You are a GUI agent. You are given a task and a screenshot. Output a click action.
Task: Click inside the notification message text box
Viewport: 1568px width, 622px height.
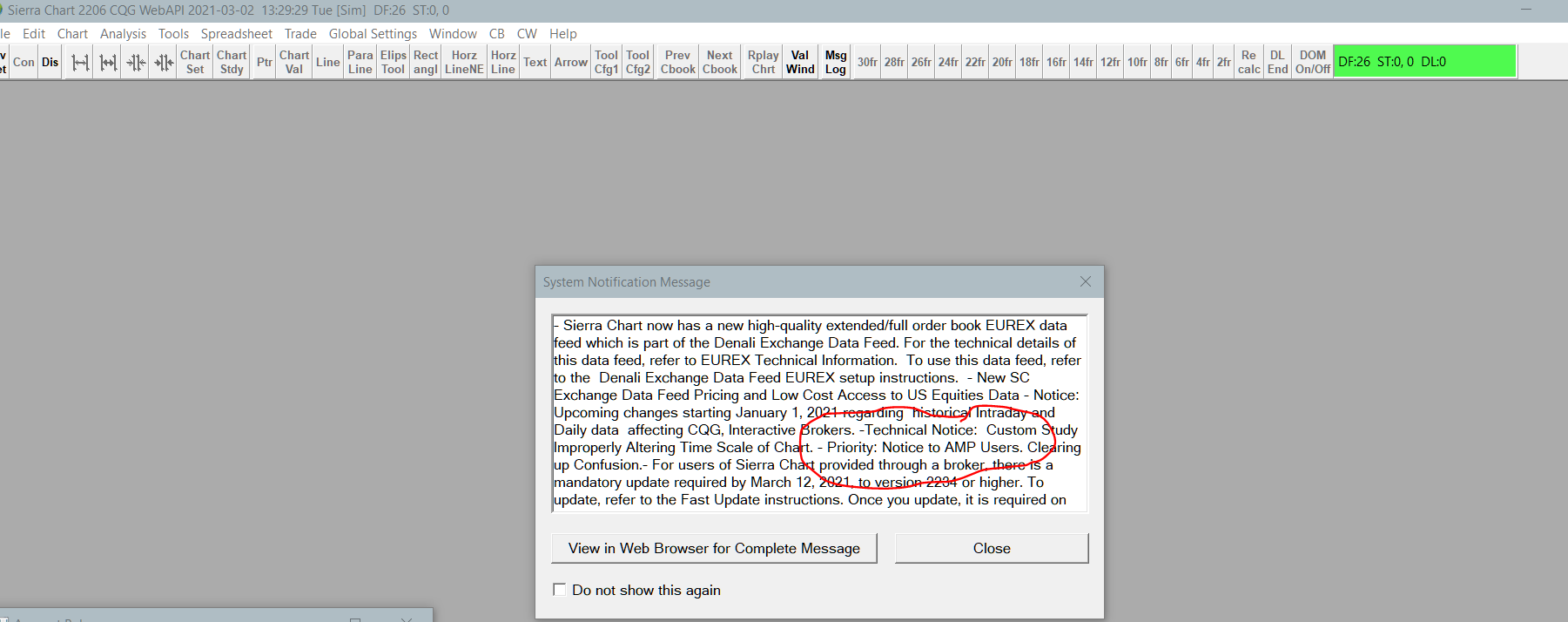click(819, 413)
